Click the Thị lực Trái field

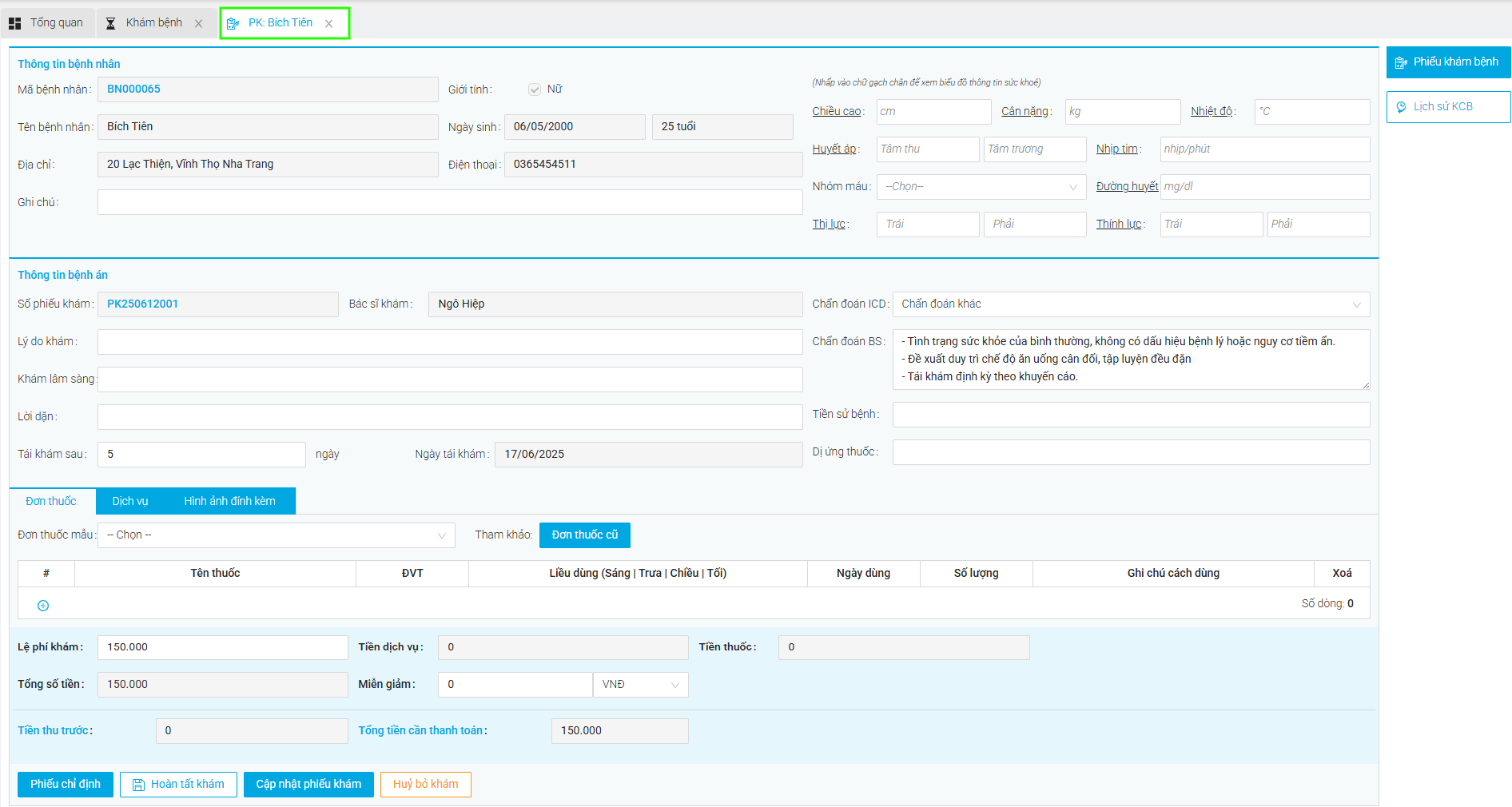(928, 225)
